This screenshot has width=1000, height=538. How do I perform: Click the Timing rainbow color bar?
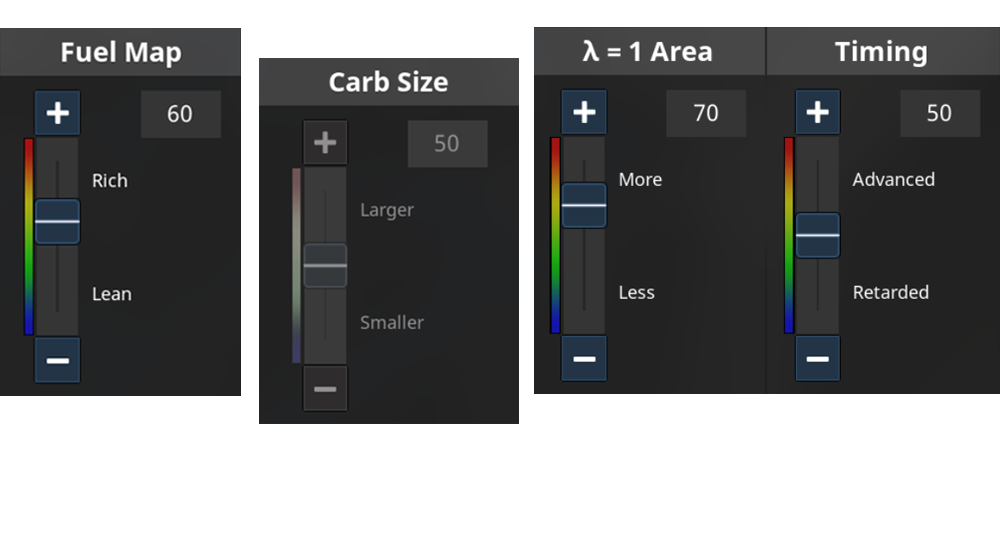point(789,235)
